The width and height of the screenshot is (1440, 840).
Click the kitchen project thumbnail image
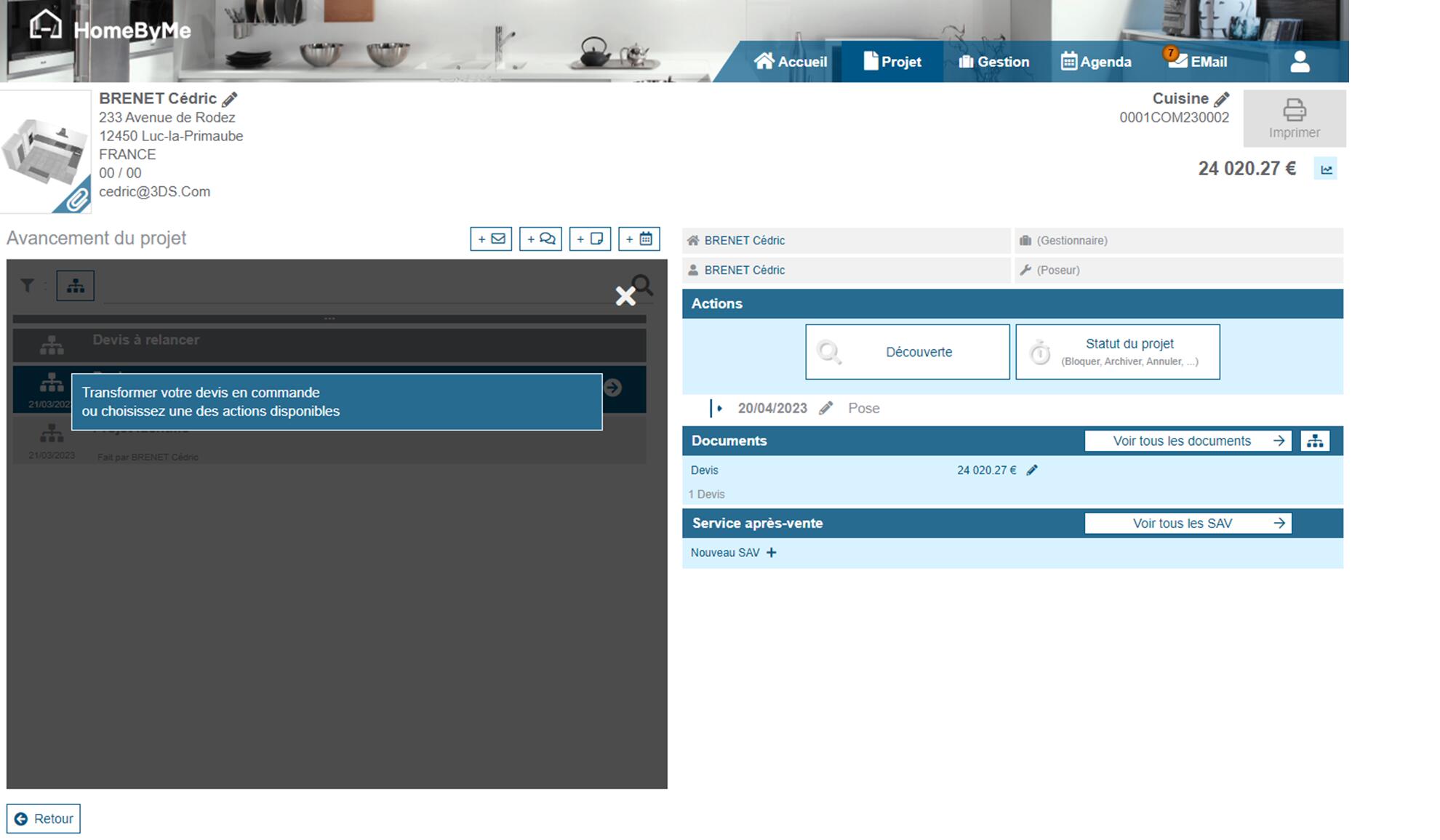[45, 151]
